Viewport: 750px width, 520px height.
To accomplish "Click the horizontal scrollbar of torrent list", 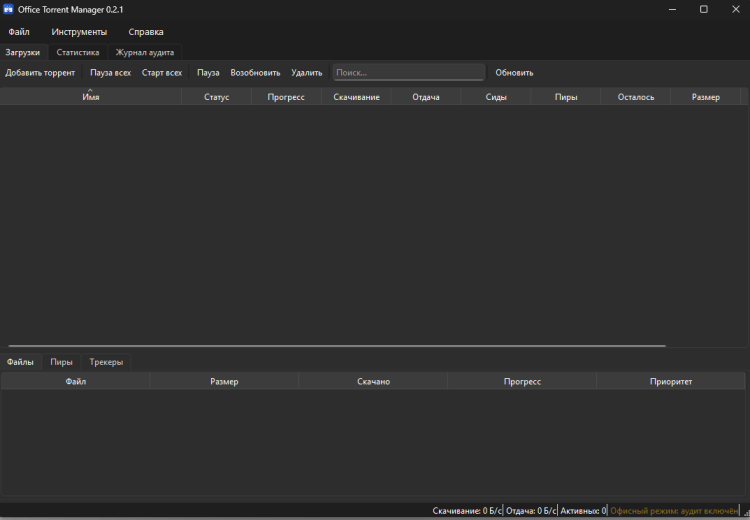I will point(337,345).
